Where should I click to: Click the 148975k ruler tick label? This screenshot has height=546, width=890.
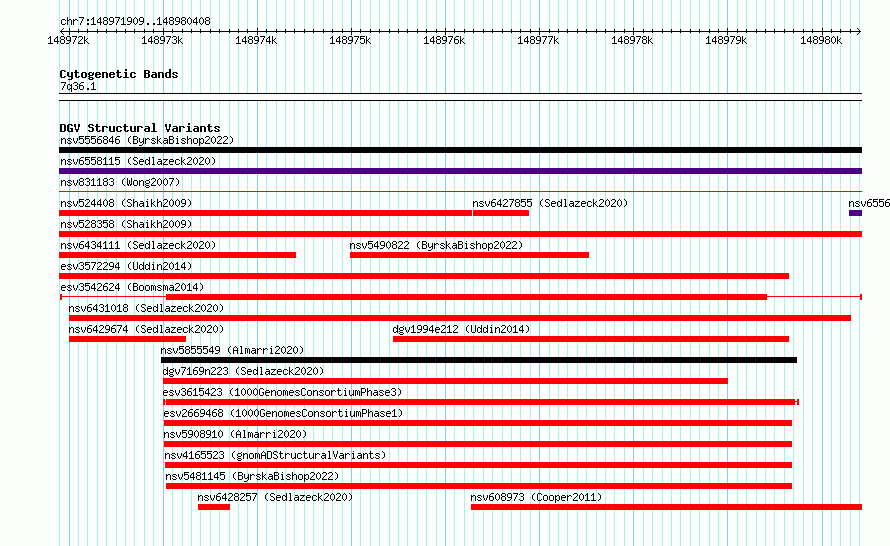pos(350,40)
